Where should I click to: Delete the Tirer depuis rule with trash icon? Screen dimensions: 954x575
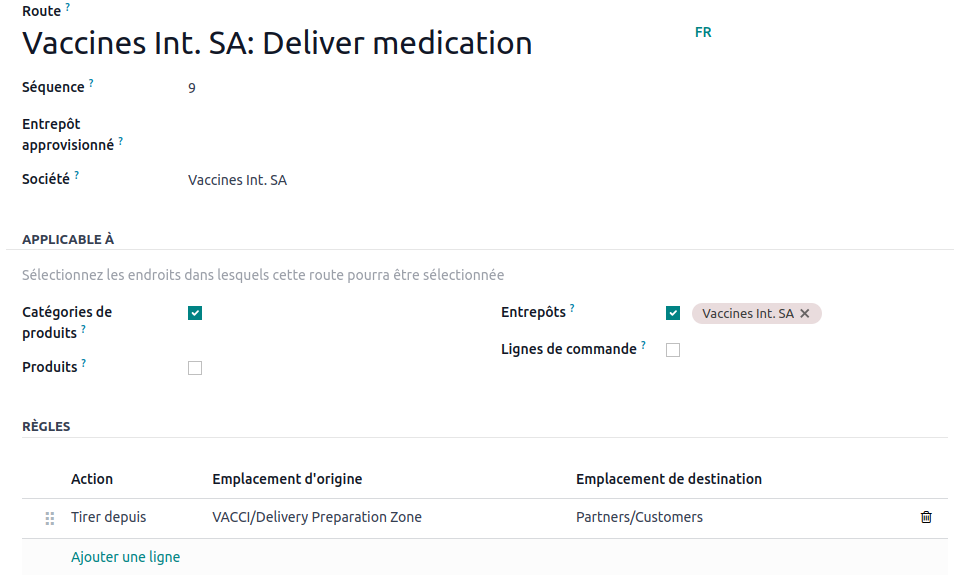click(926, 517)
